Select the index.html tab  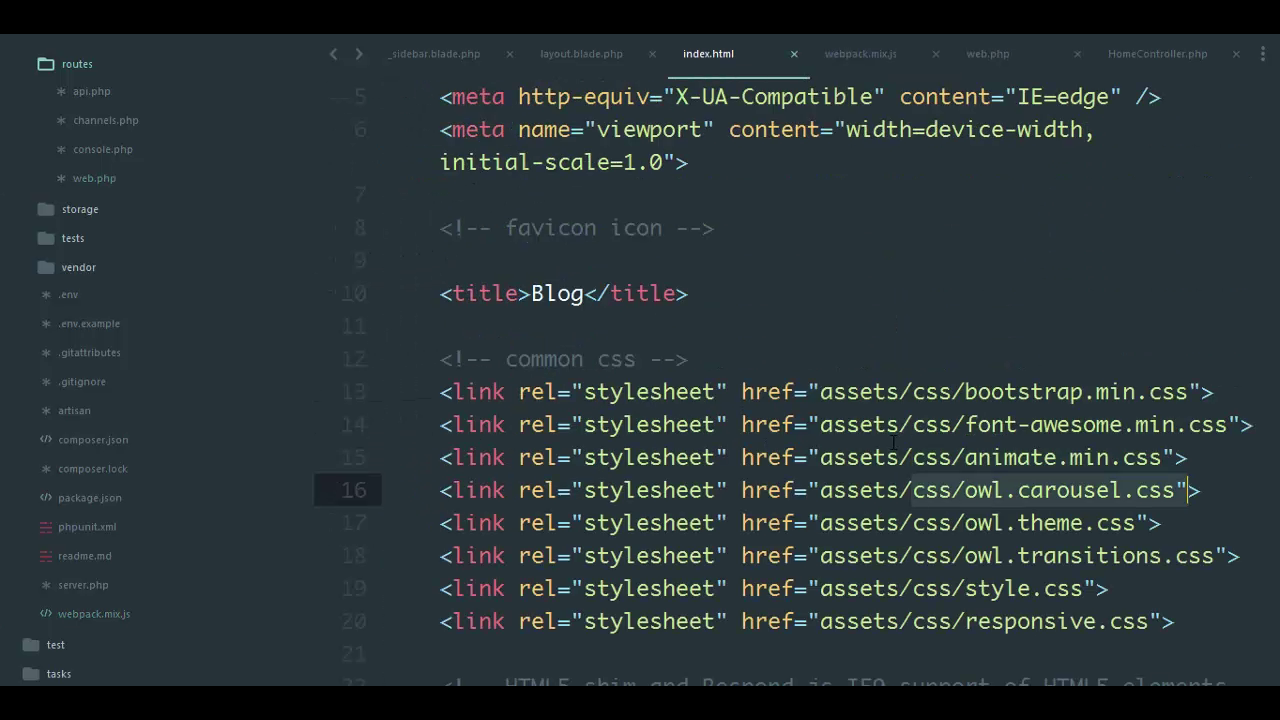point(708,54)
